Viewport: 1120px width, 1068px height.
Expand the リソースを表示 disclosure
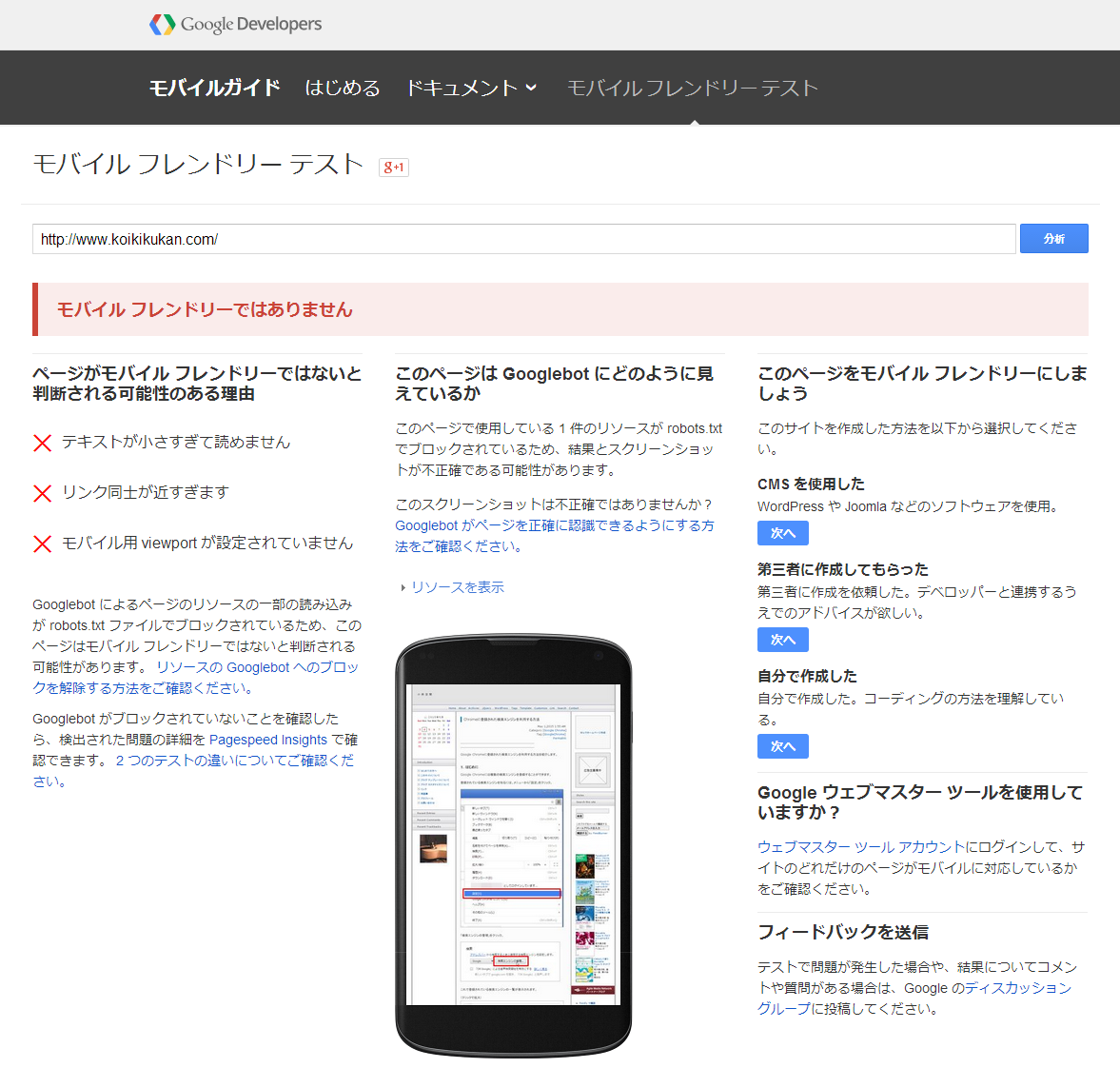click(x=453, y=587)
